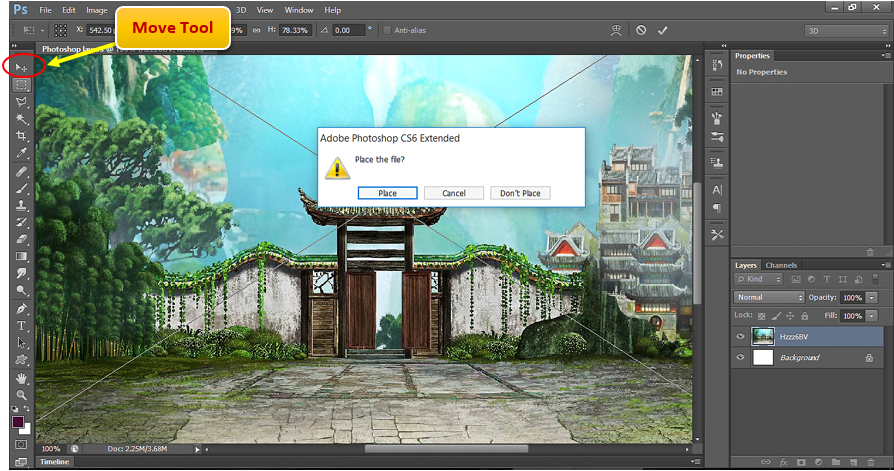
Task: Open the Layers panel menu
Action: [885, 265]
